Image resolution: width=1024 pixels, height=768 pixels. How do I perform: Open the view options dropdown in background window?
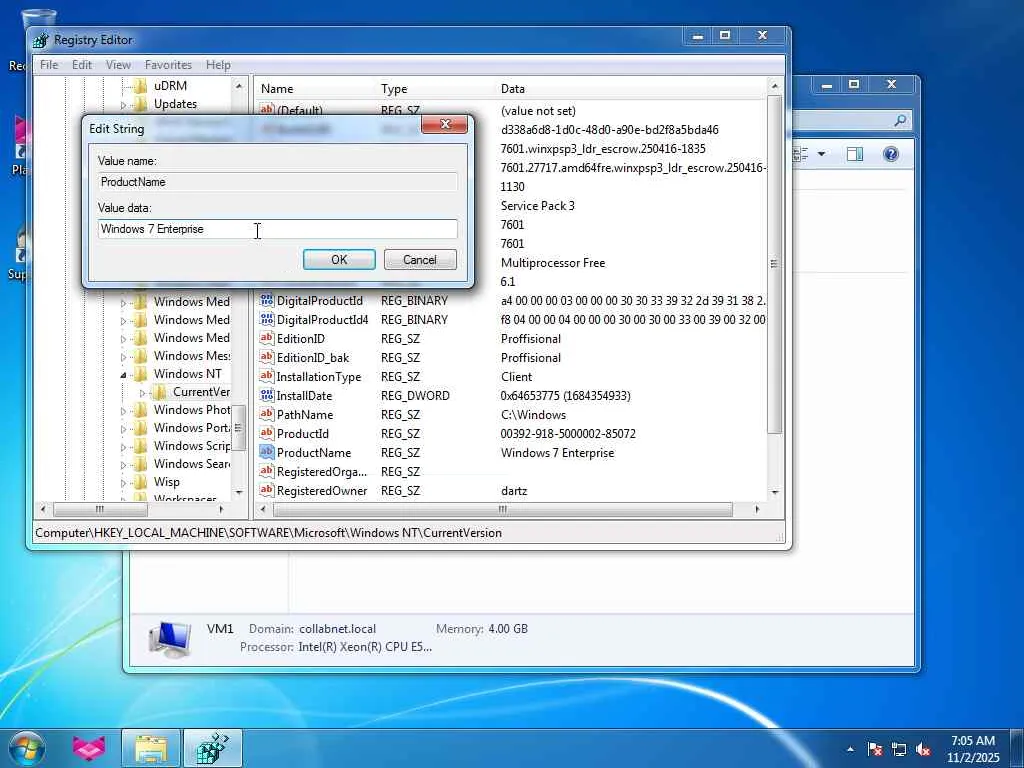[821, 154]
